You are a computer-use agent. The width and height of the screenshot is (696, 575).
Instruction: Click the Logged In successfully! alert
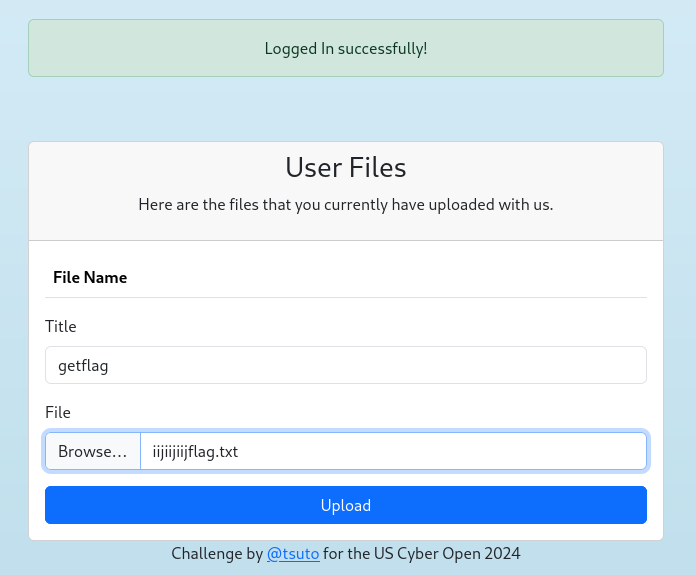click(346, 48)
